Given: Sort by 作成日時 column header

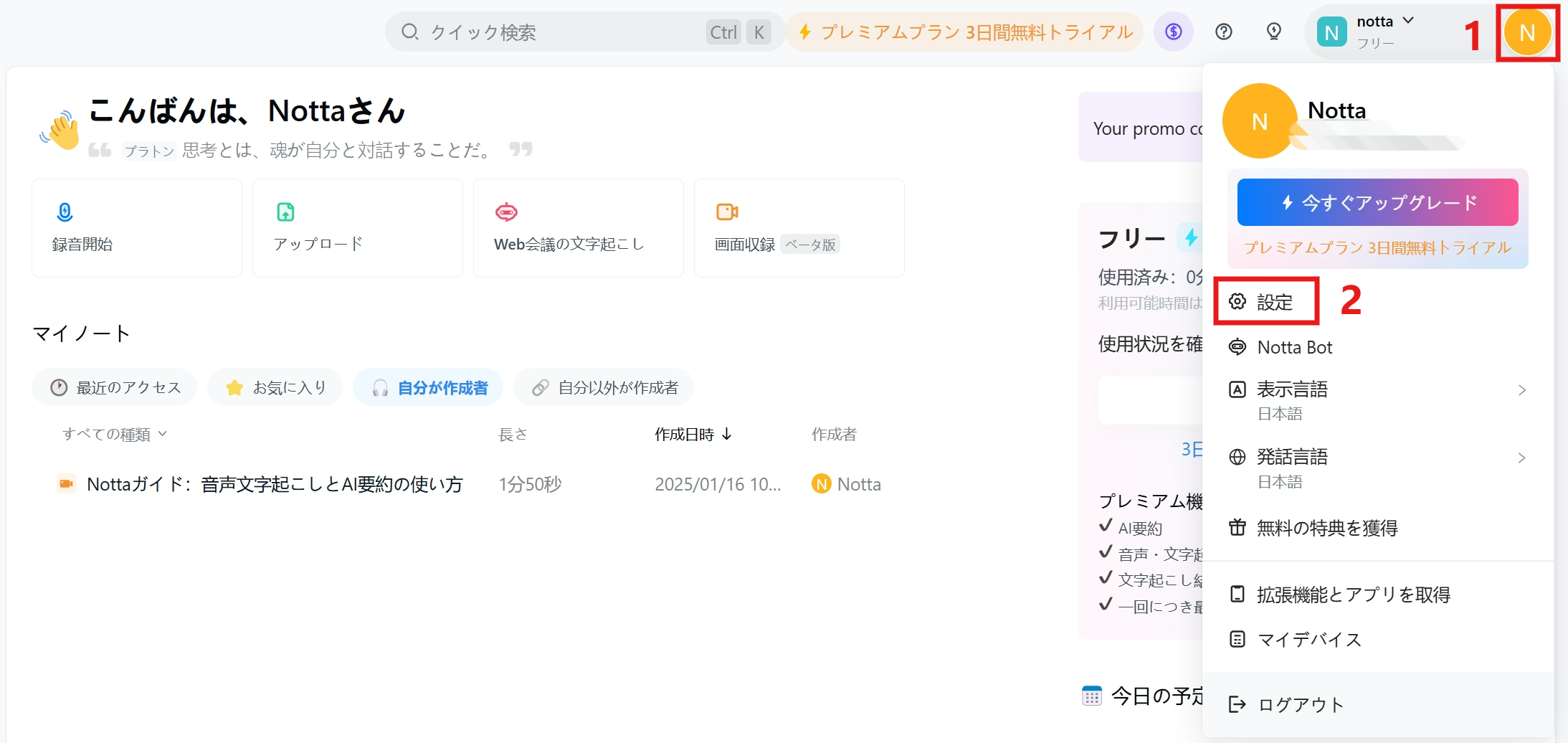Looking at the screenshot, I should (693, 434).
